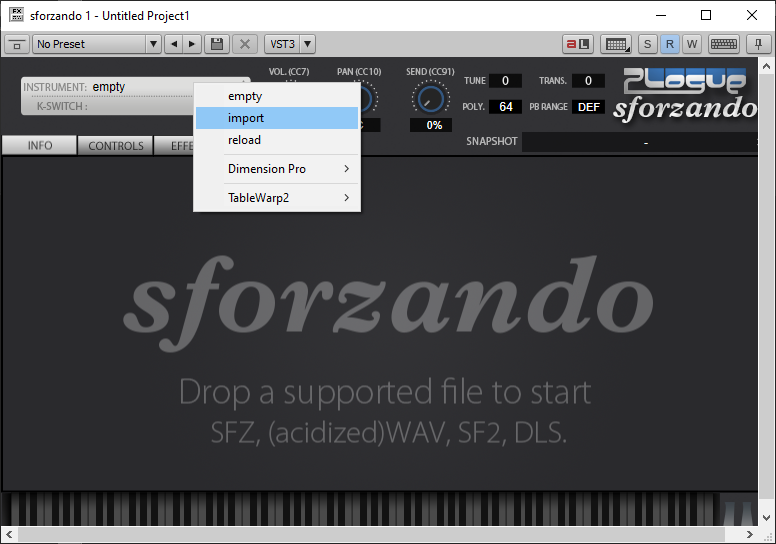The image size is (776, 544).
Task: Click the red automation lane icon
Action: tap(578, 44)
